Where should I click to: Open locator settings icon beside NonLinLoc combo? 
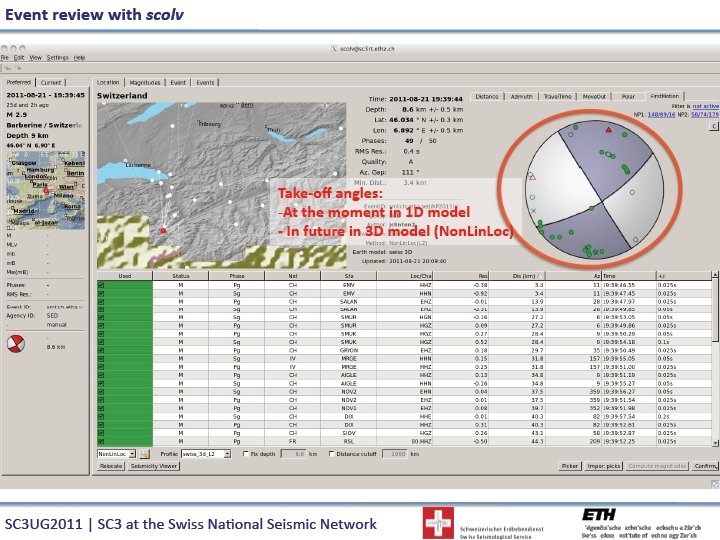pyautogui.click(x=144, y=454)
